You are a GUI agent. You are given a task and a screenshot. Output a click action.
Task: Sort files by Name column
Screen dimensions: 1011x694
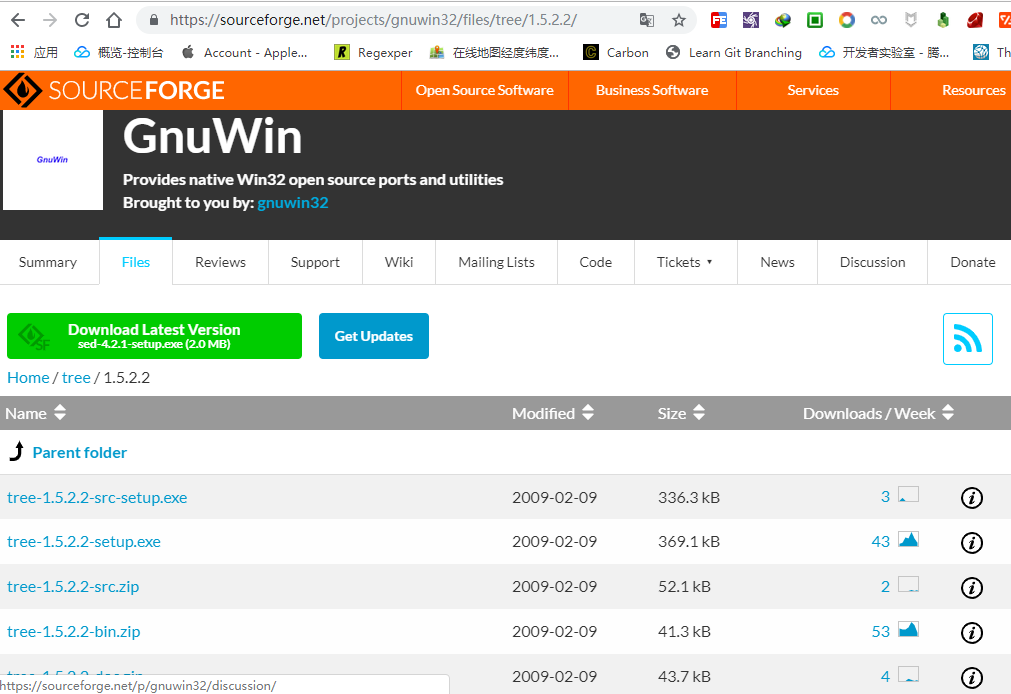(x=36, y=413)
